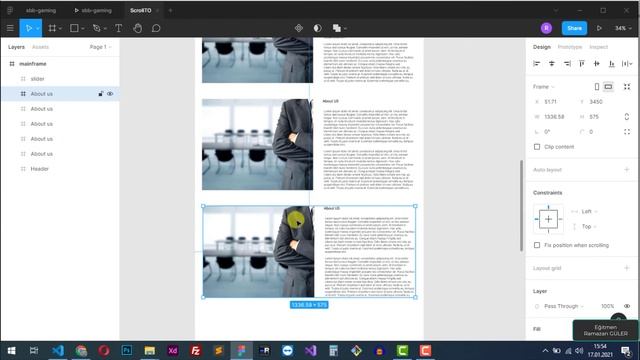Open the Frame tool dropdown arrow
The image size is (640, 360).
tap(60, 29)
